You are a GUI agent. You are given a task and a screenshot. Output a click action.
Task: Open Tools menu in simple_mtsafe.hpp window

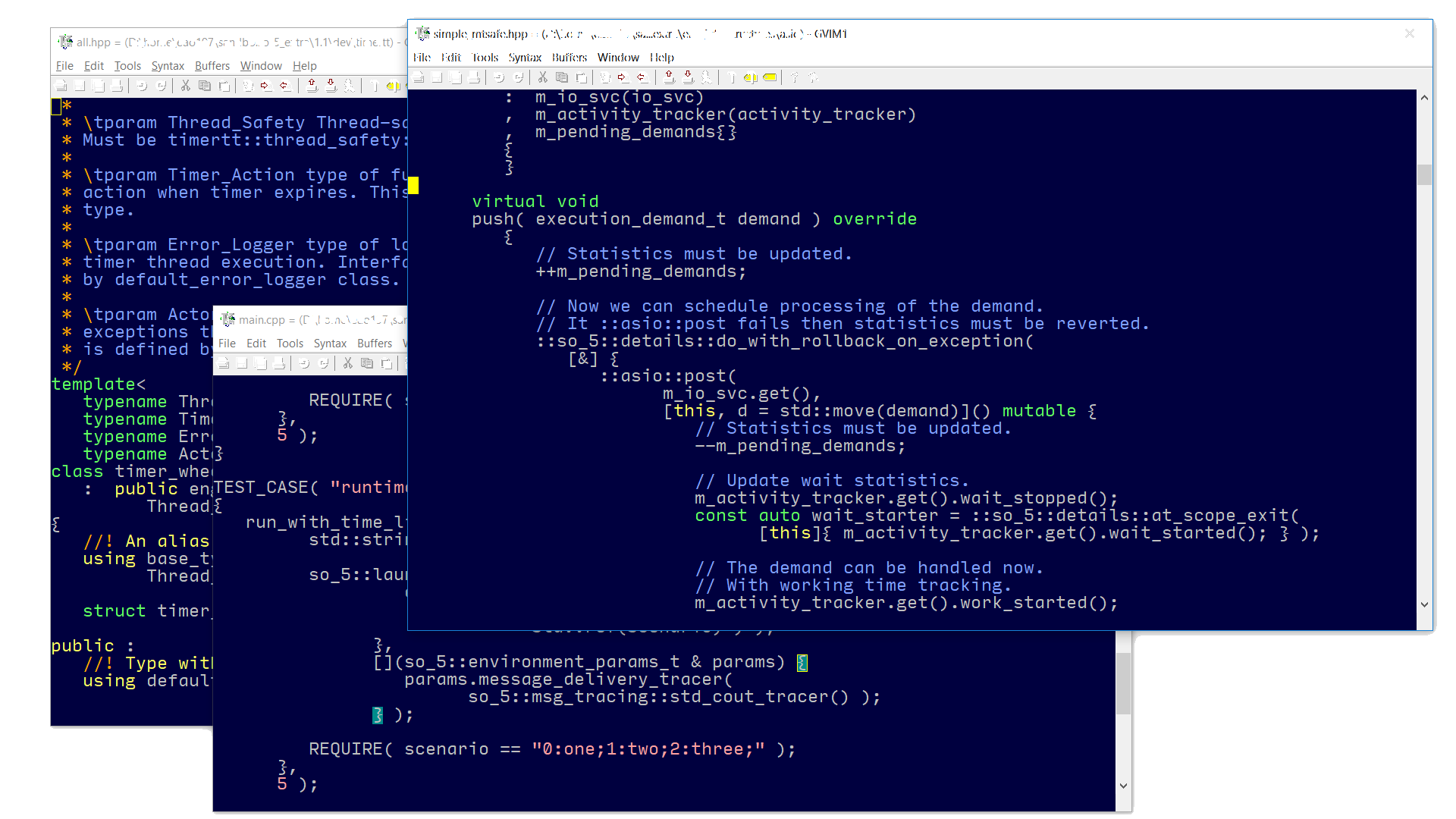pos(485,58)
